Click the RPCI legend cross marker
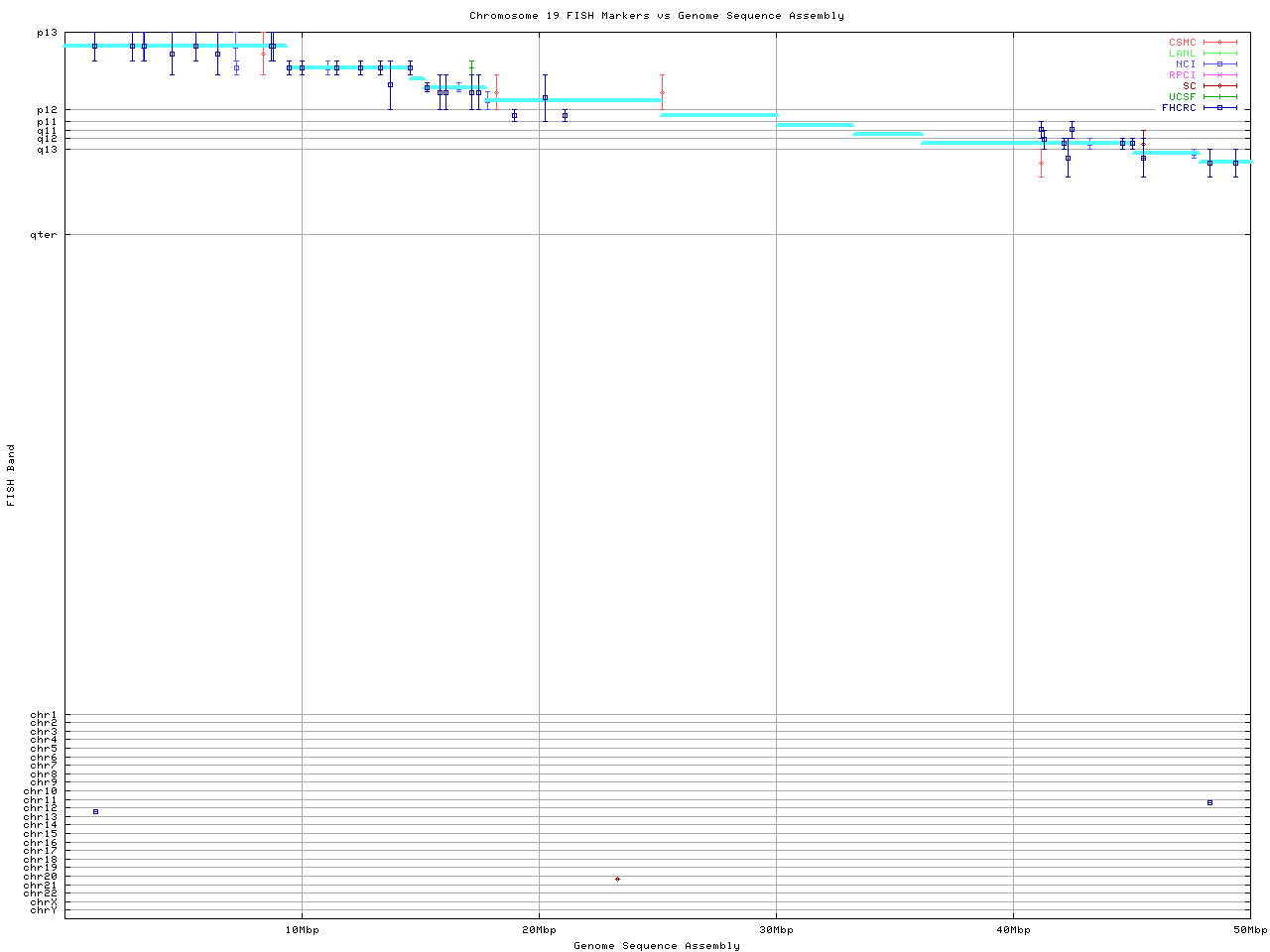 click(1219, 75)
